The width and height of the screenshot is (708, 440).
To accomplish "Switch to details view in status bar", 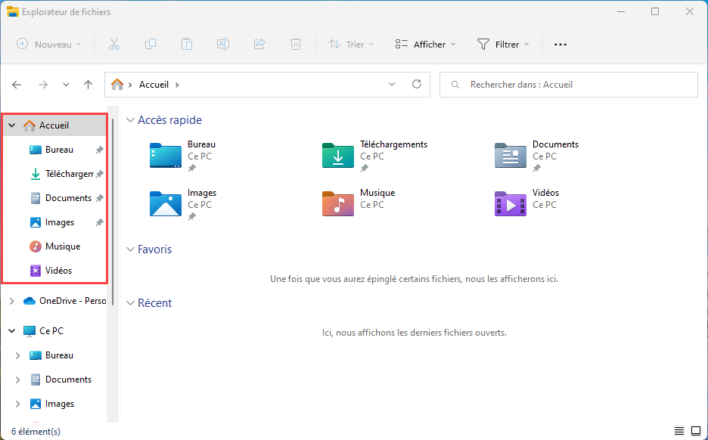I will click(680, 431).
